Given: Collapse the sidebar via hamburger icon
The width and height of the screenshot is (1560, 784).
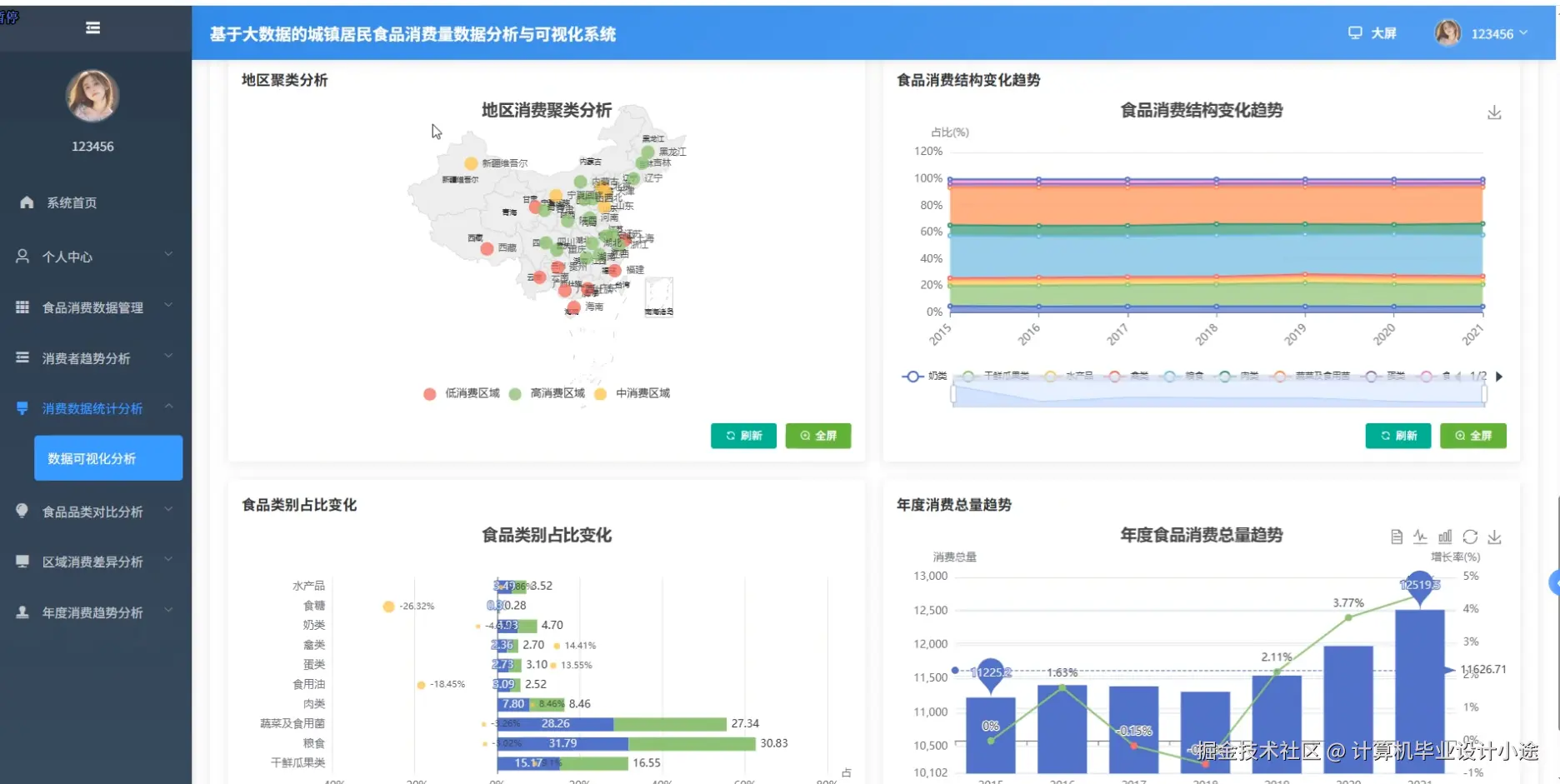Looking at the screenshot, I should pyautogui.click(x=92, y=27).
